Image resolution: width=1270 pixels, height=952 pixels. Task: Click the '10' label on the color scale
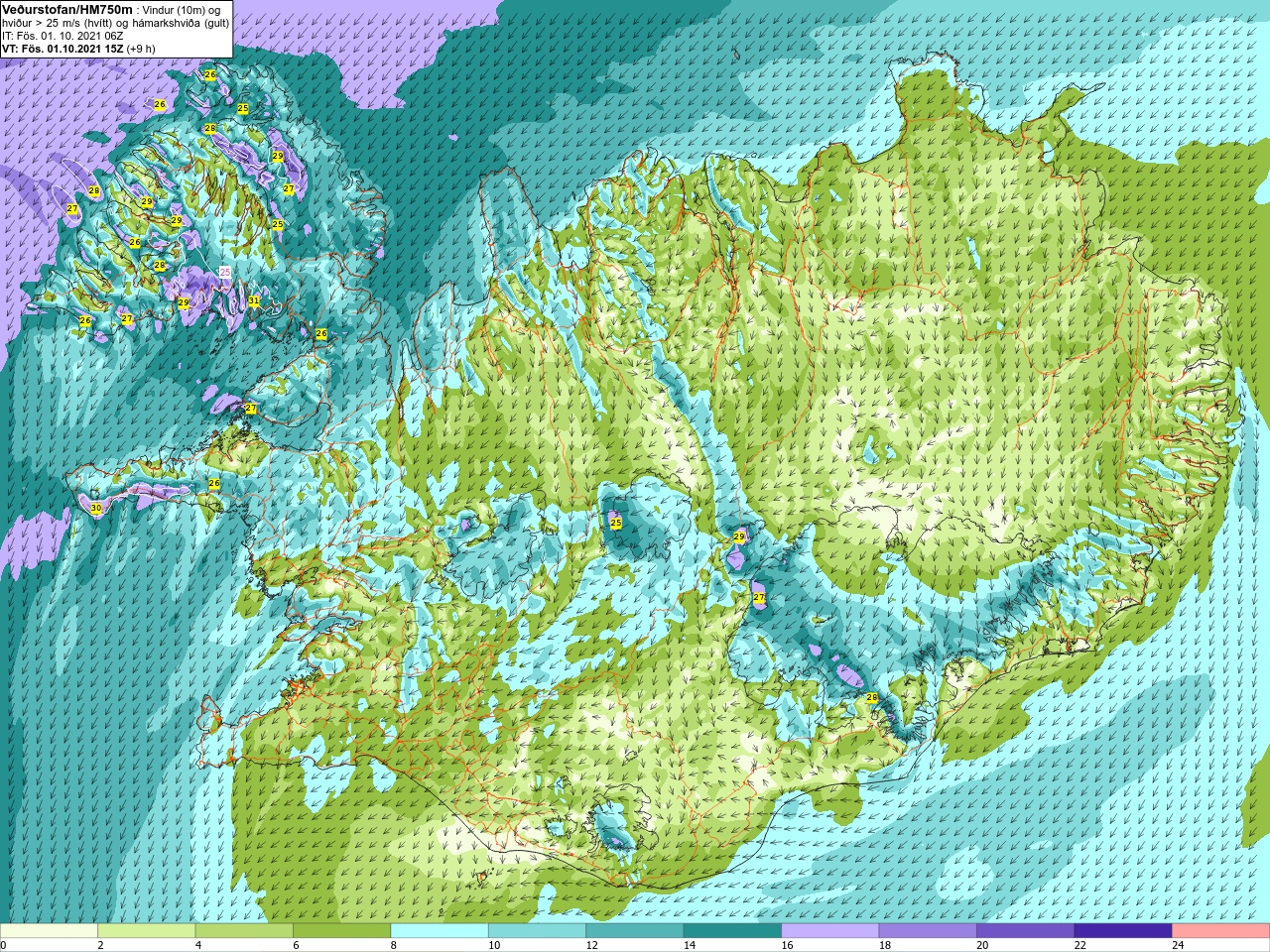[x=493, y=945]
